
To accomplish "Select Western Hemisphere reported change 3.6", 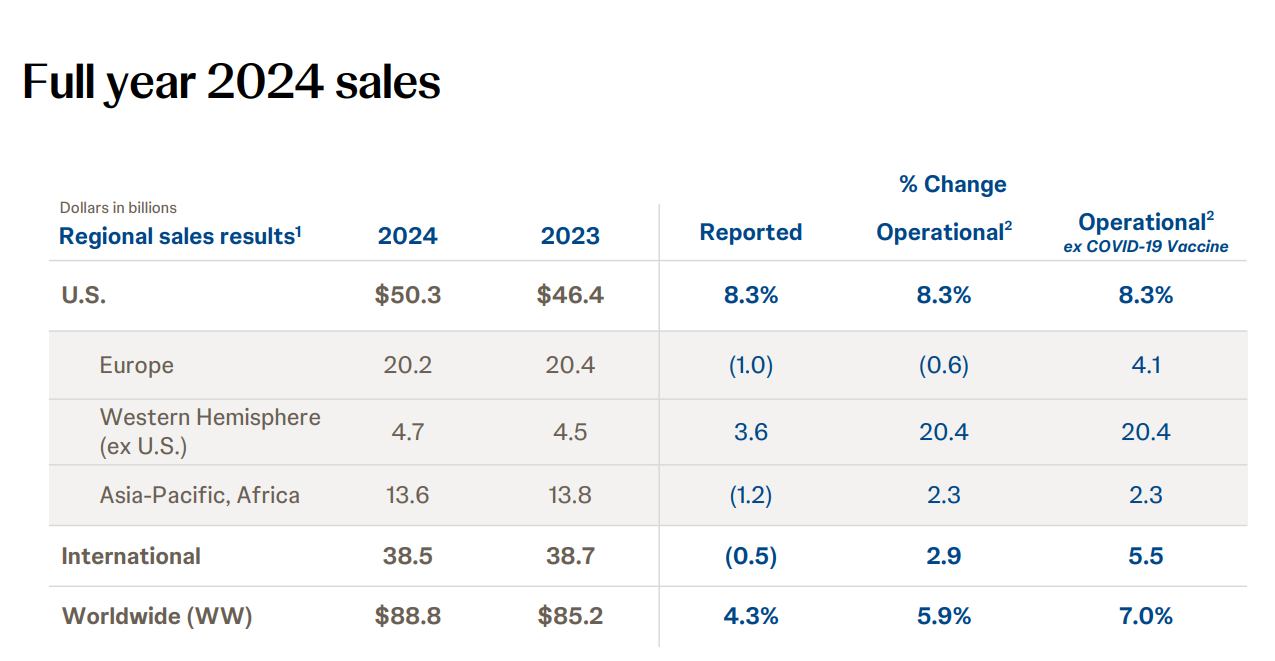I will [x=750, y=432].
